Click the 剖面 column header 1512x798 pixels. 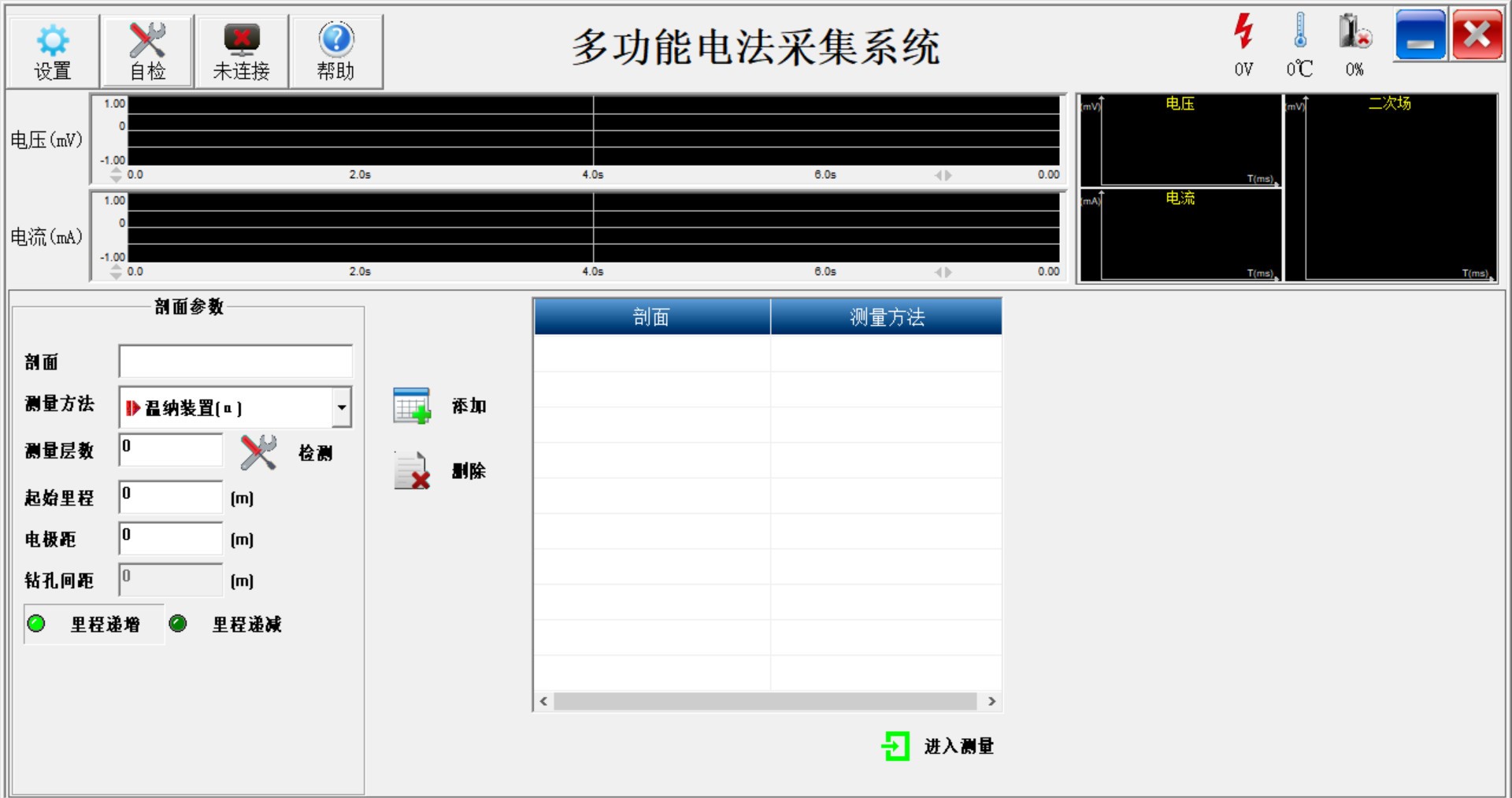coord(651,317)
